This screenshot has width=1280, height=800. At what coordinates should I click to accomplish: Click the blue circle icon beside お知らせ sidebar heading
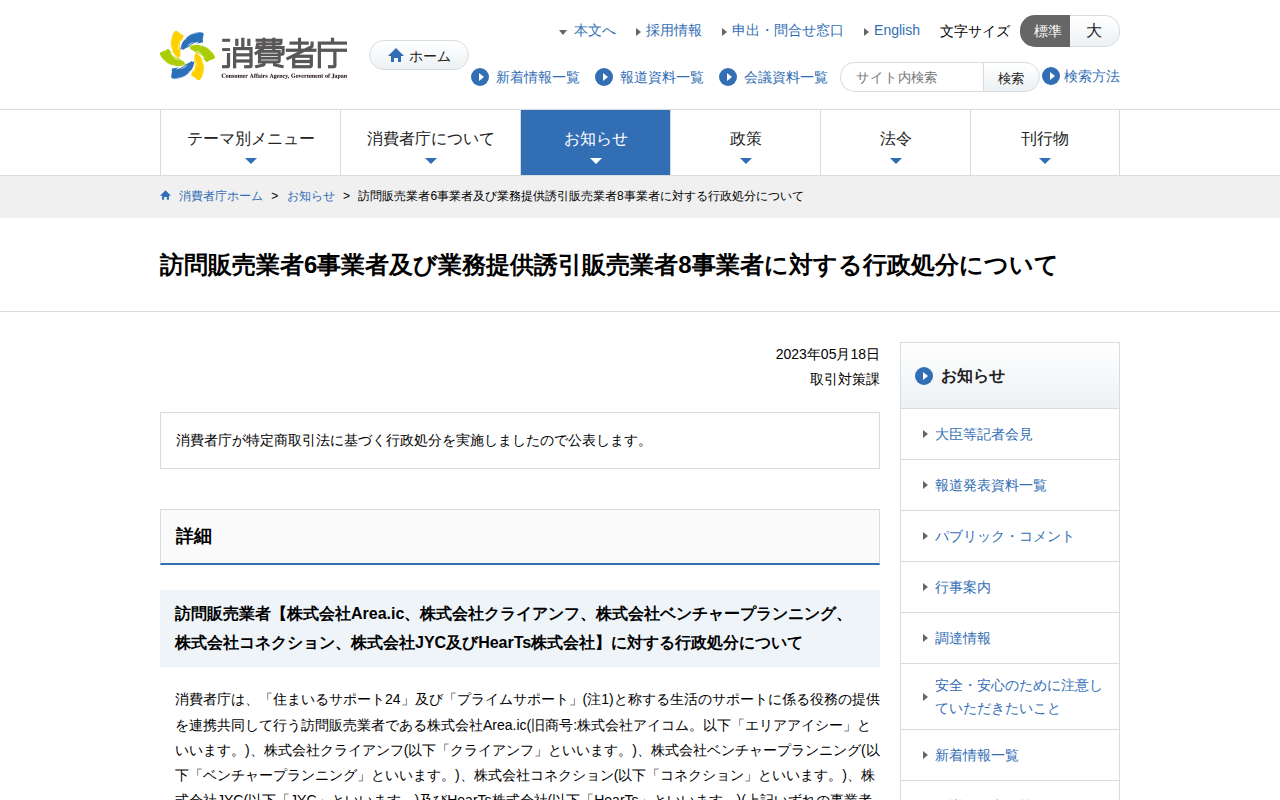pos(924,376)
